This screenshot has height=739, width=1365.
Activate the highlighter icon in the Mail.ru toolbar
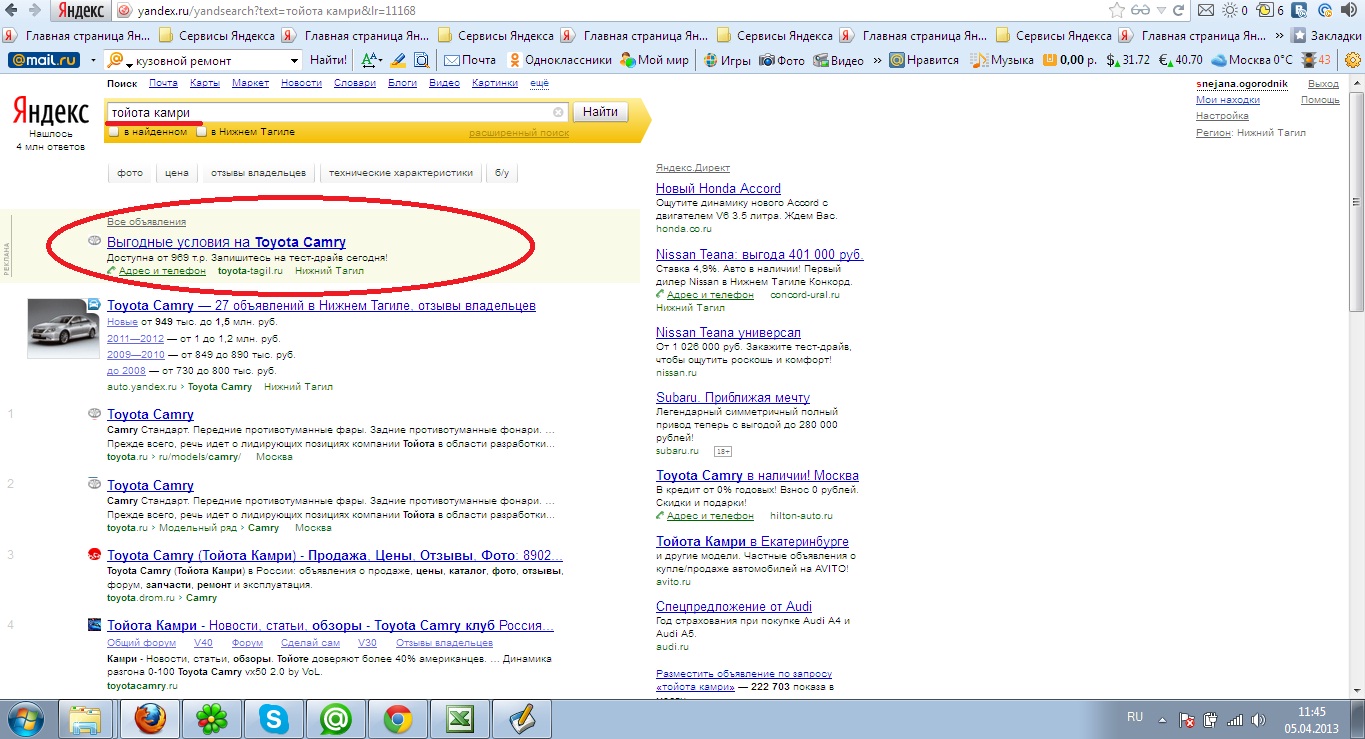pos(397,60)
